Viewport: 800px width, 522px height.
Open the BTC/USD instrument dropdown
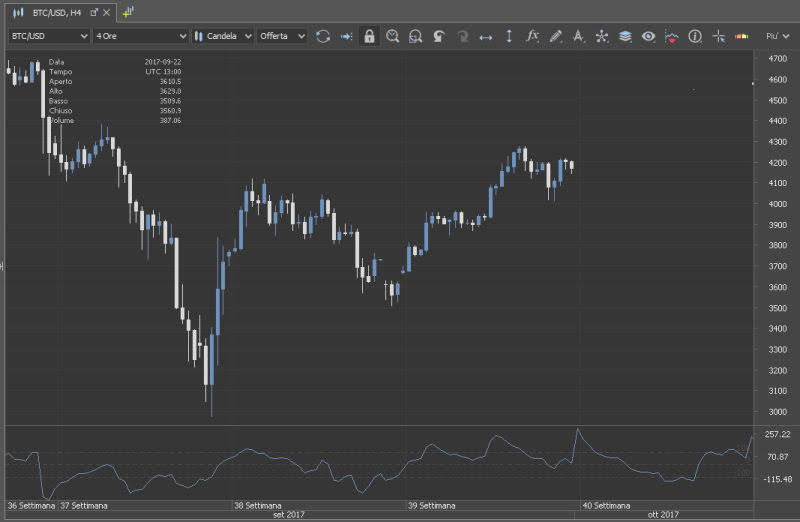[48, 36]
